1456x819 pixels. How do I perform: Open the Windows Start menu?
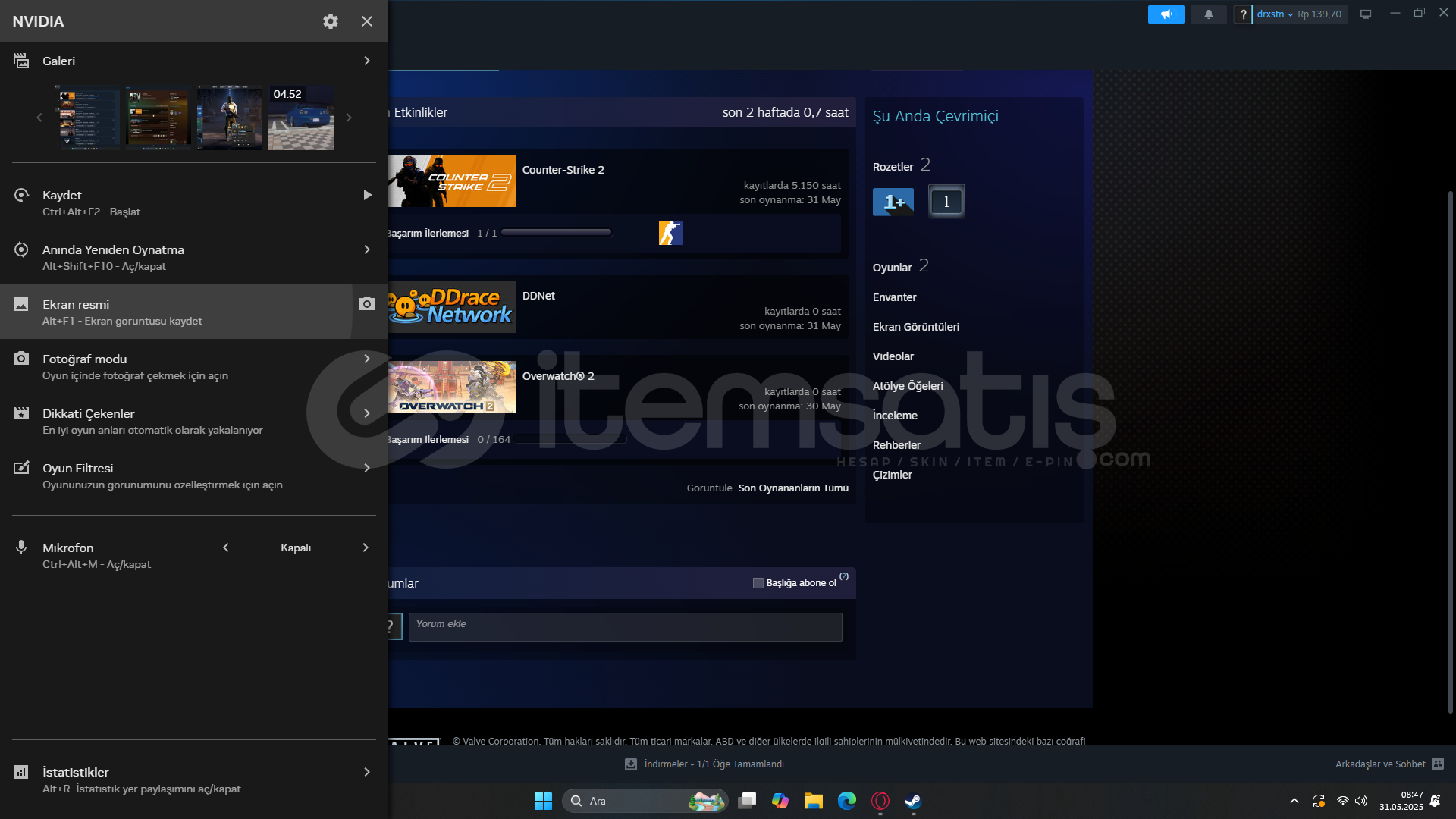pos(543,801)
